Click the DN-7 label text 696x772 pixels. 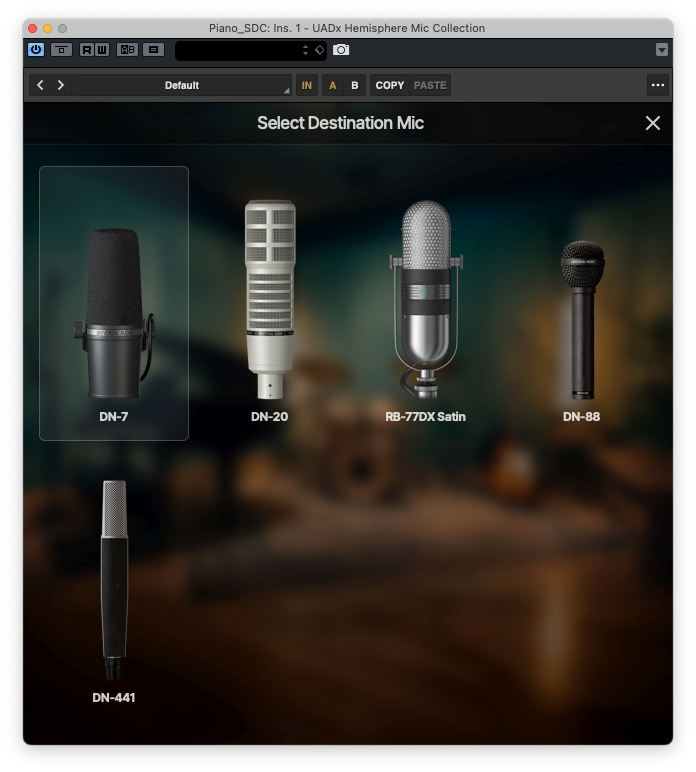(114, 417)
